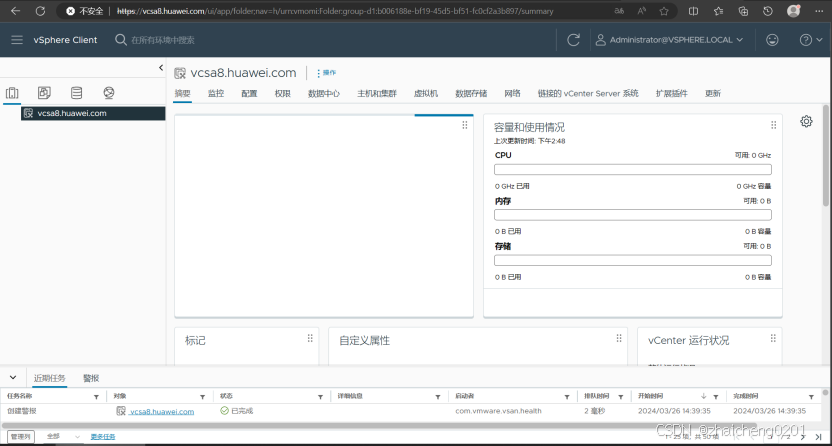Sort by 开始时间 using arrow

704,396
